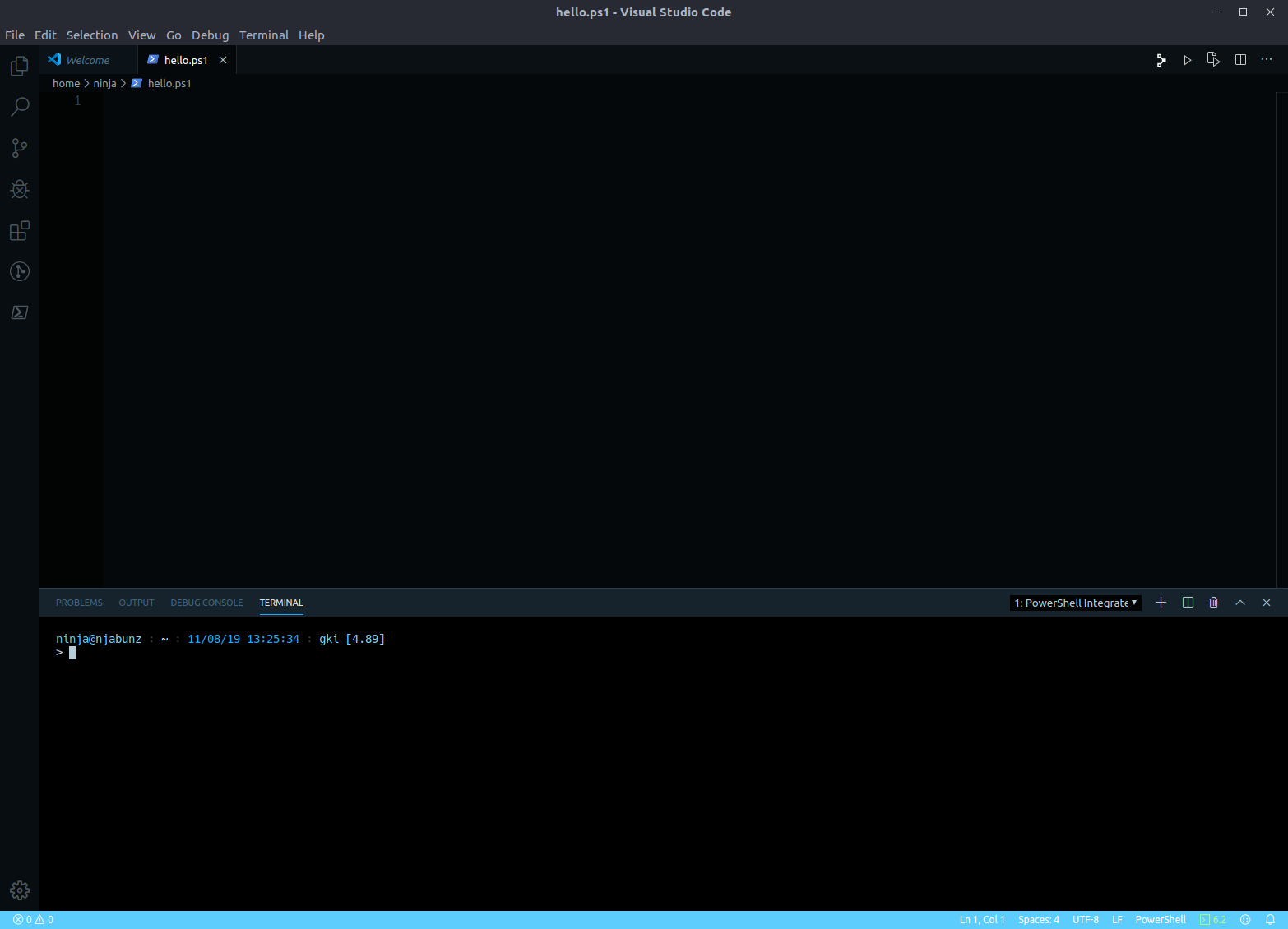Open the Terminal menu in menu bar
The height and width of the screenshot is (929, 1288).
point(263,35)
